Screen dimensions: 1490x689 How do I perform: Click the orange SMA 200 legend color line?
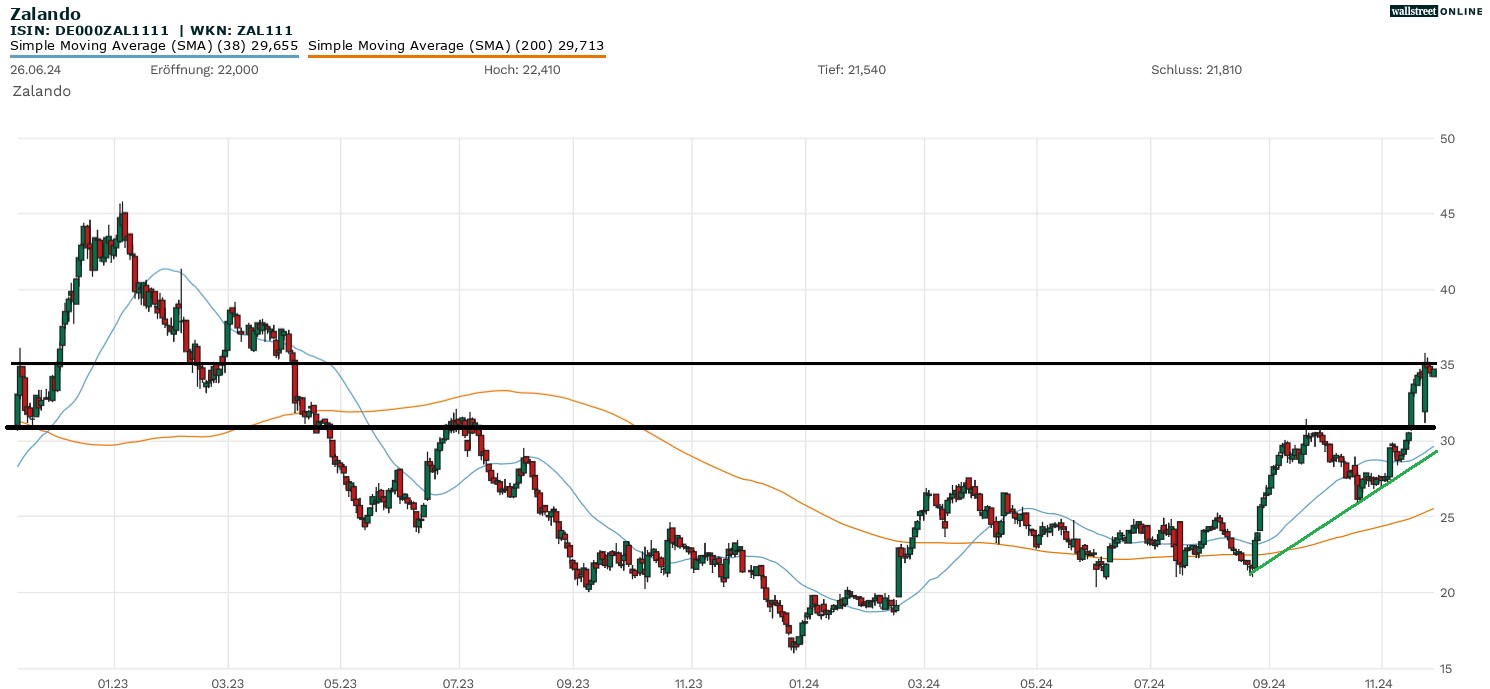click(x=456, y=56)
